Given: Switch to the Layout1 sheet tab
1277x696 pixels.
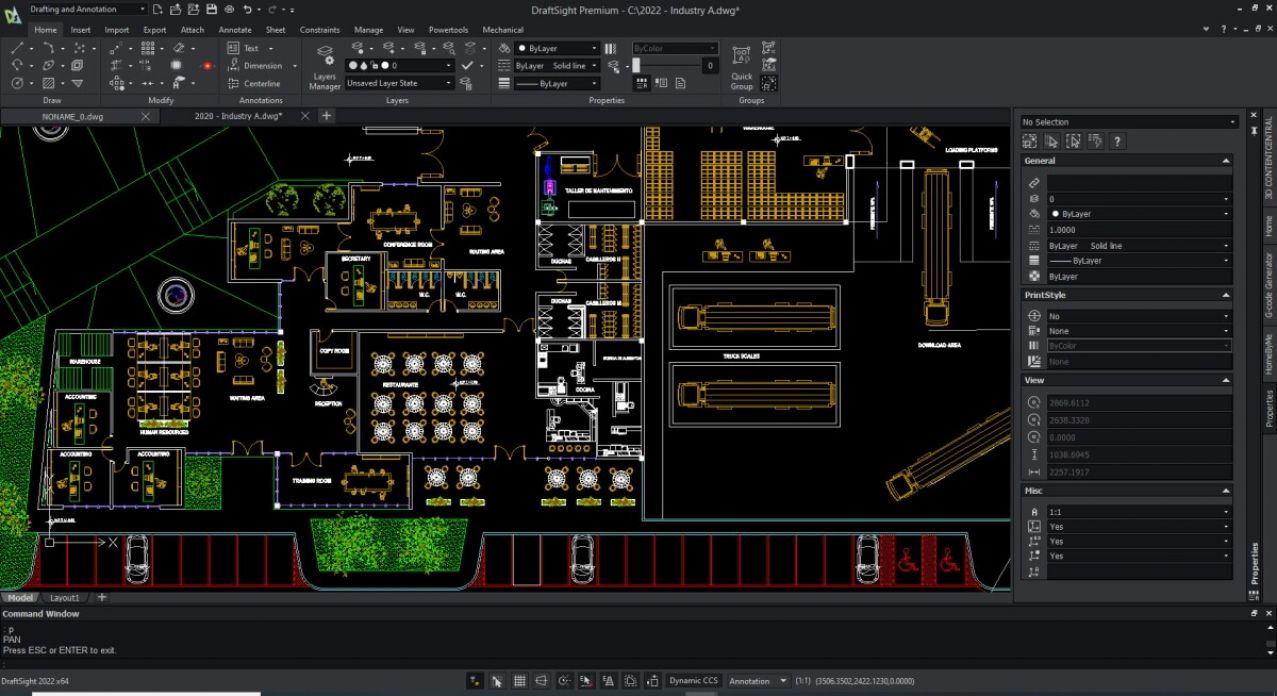Looking at the screenshot, I should point(65,597).
